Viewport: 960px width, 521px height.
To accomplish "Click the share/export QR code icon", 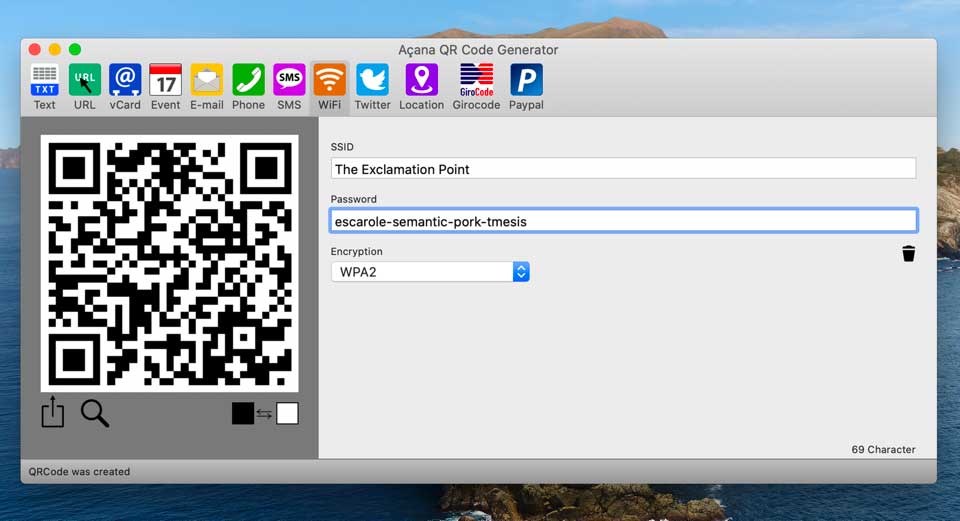I will point(53,412).
